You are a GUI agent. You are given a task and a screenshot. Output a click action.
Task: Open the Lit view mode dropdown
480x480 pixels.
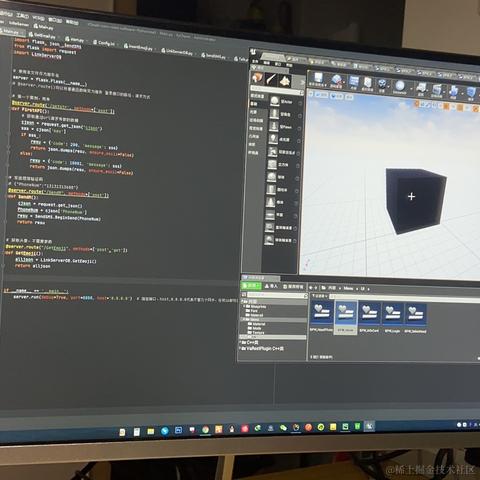point(337,96)
